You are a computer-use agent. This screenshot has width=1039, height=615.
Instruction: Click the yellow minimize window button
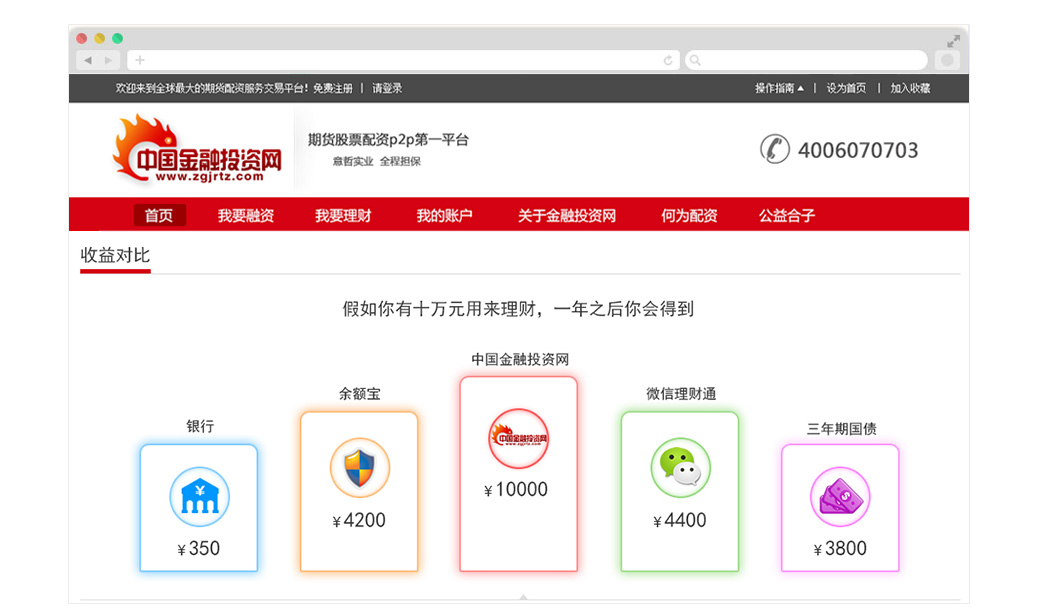pyautogui.click(x=99, y=38)
